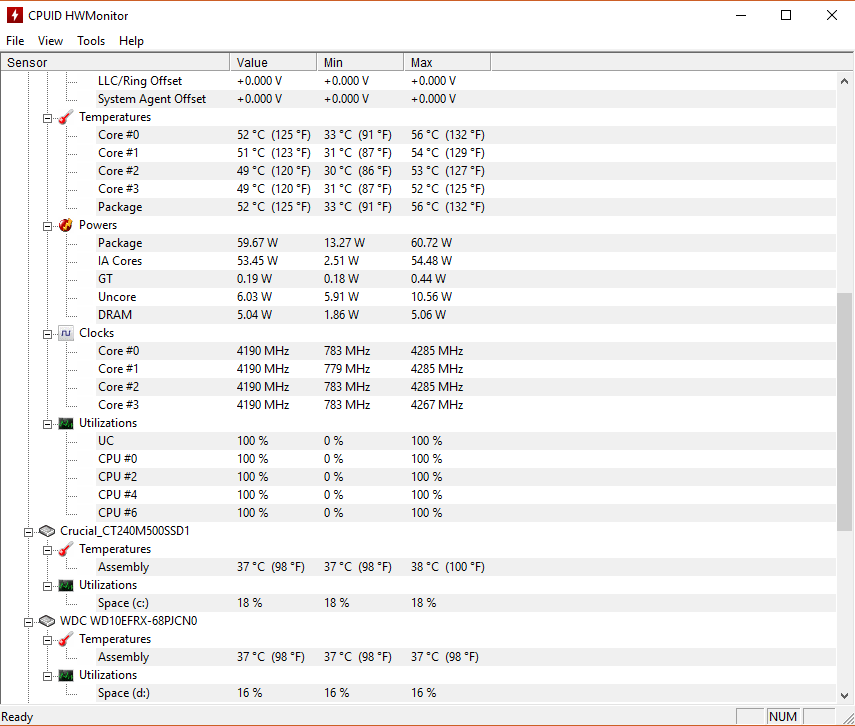Click the 59.67 W Package power value

tap(257, 243)
